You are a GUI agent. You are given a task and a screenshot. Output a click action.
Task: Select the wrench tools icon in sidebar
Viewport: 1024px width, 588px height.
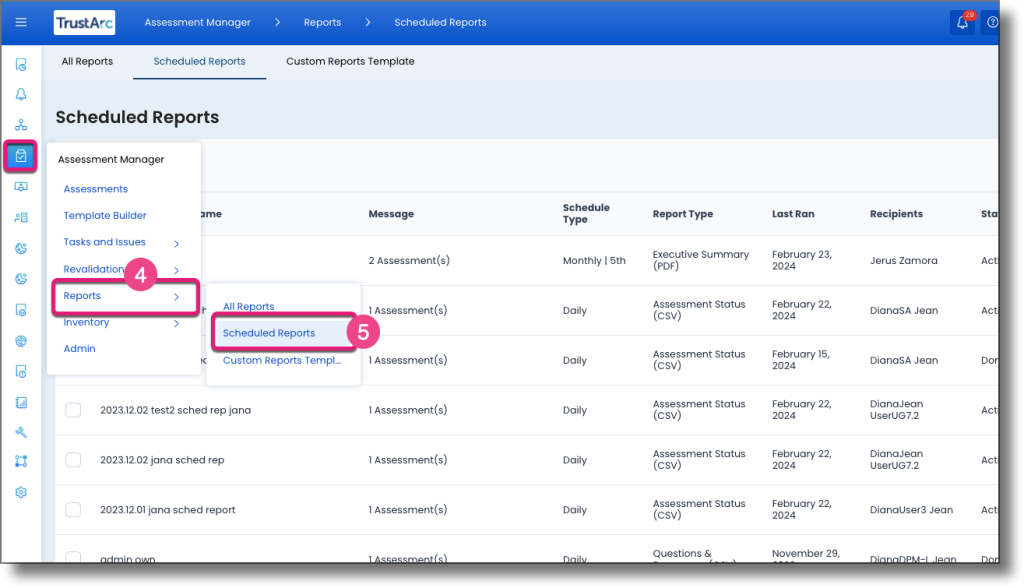click(x=20, y=434)
